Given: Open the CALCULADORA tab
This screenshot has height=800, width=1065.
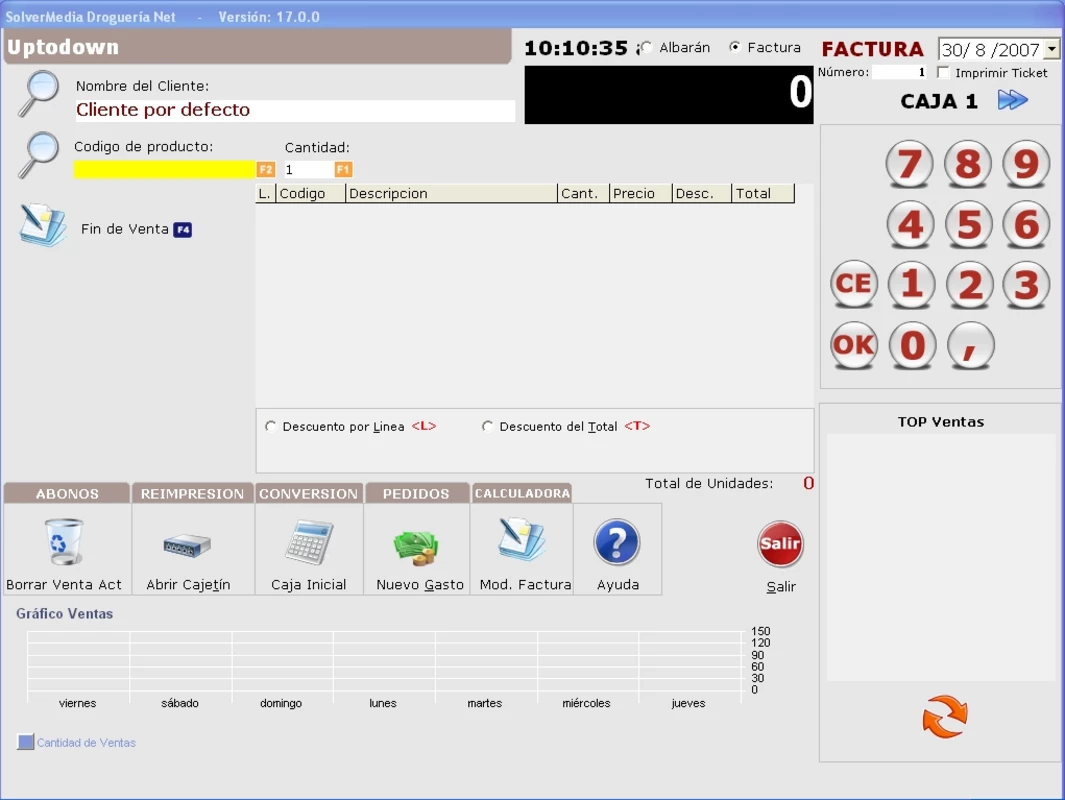Looking at the screenshot, I should (522, 493).
